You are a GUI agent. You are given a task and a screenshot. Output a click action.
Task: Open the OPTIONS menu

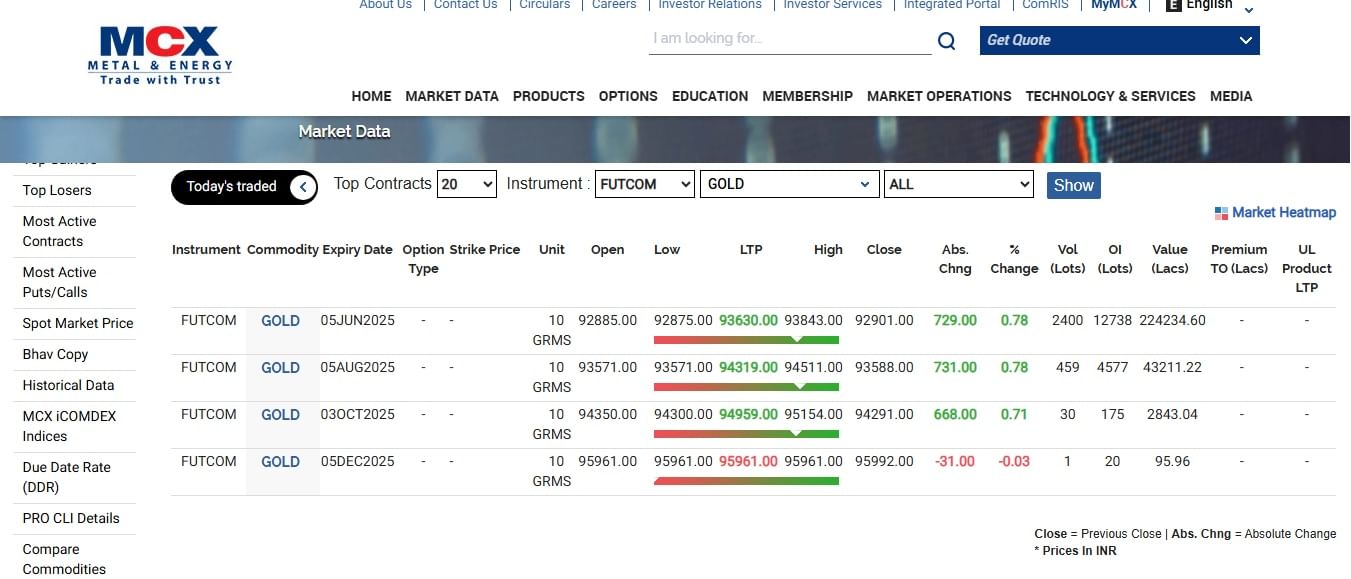tap(628, 96)
